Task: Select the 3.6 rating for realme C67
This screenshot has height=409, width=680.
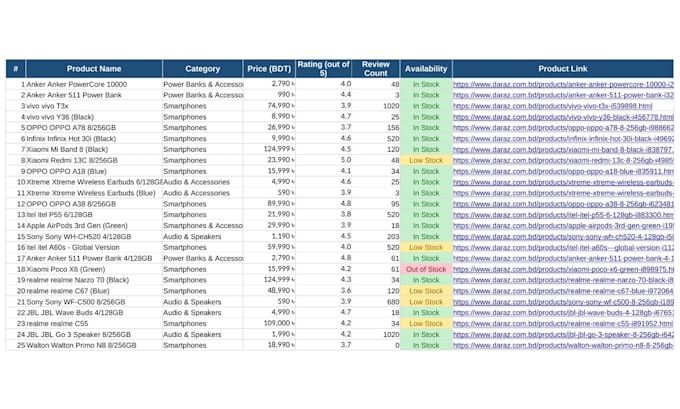Action: [x=324, y=291]
